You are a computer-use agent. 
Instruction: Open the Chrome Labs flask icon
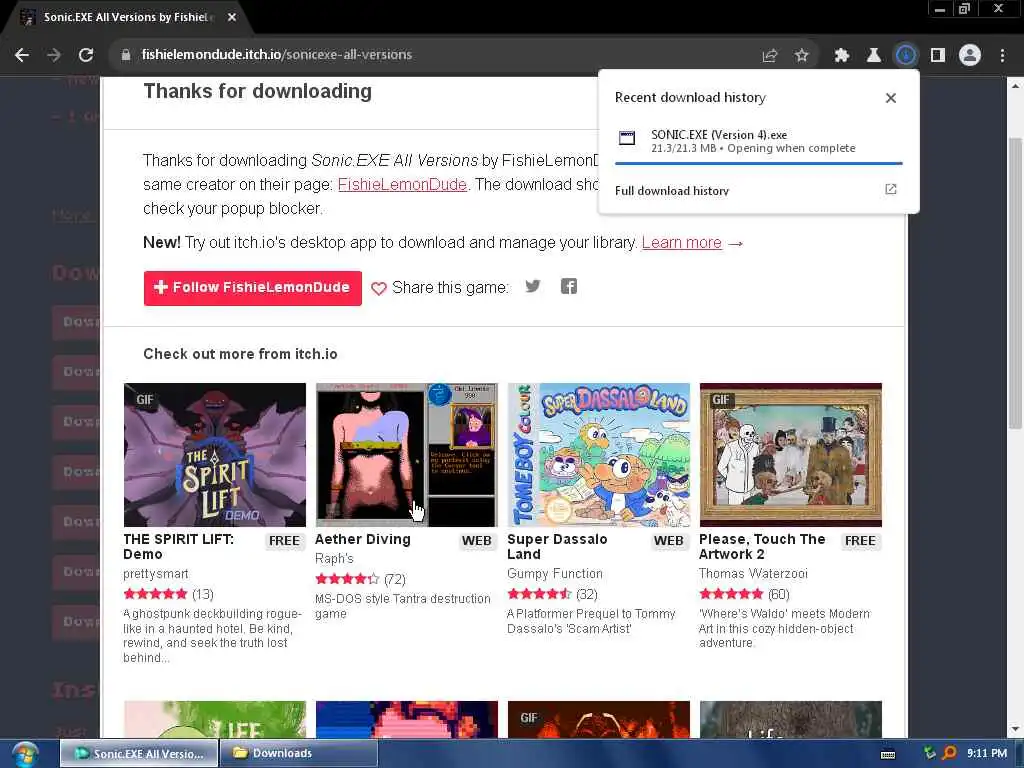point(874,56)
